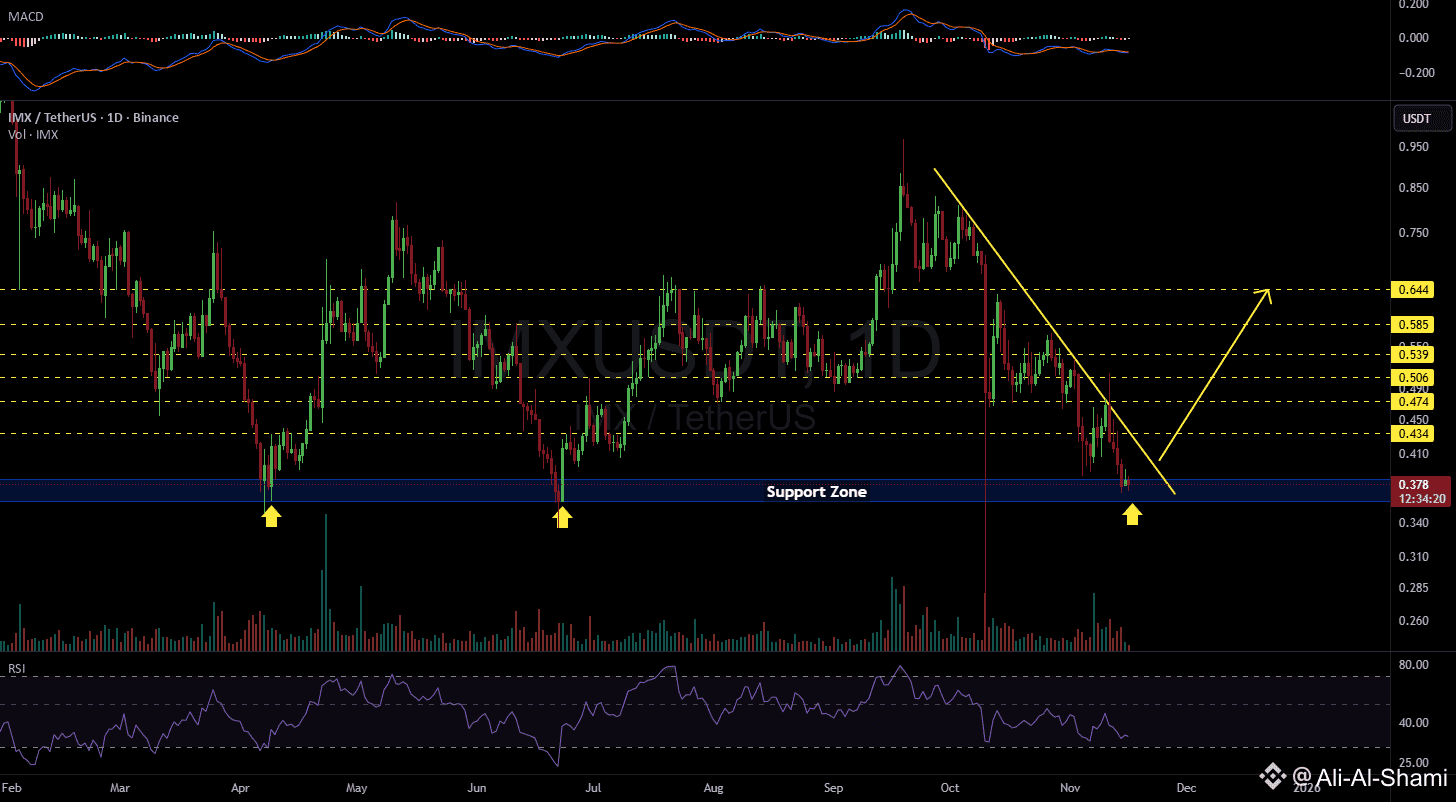Open the RSI indicator label
The width and height of the screenshot is (1456, 802).
click(x=15, y=667)
